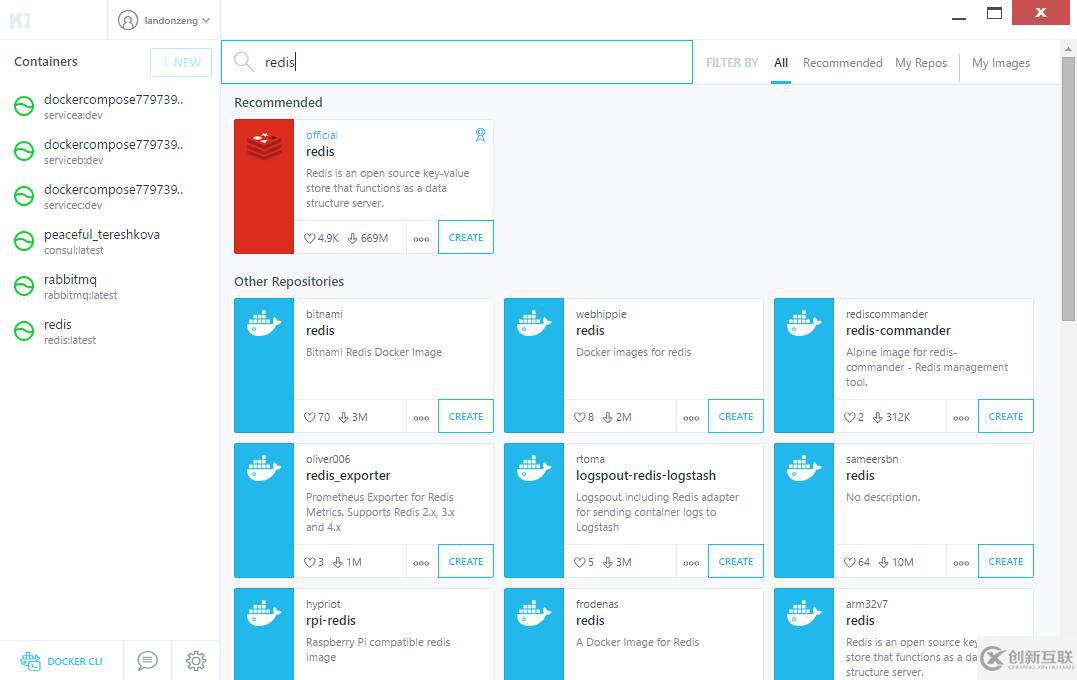
Task: Like the bitnami redis image
Action: (x=309, y=417)
